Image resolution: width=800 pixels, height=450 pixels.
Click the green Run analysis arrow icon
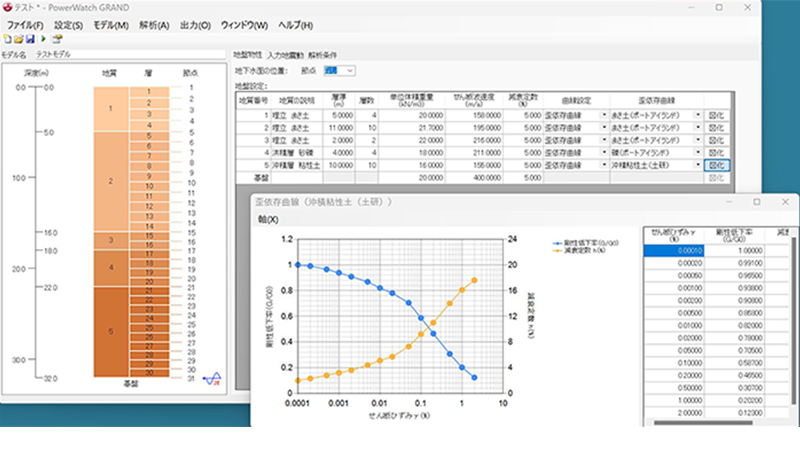point(45,38)
